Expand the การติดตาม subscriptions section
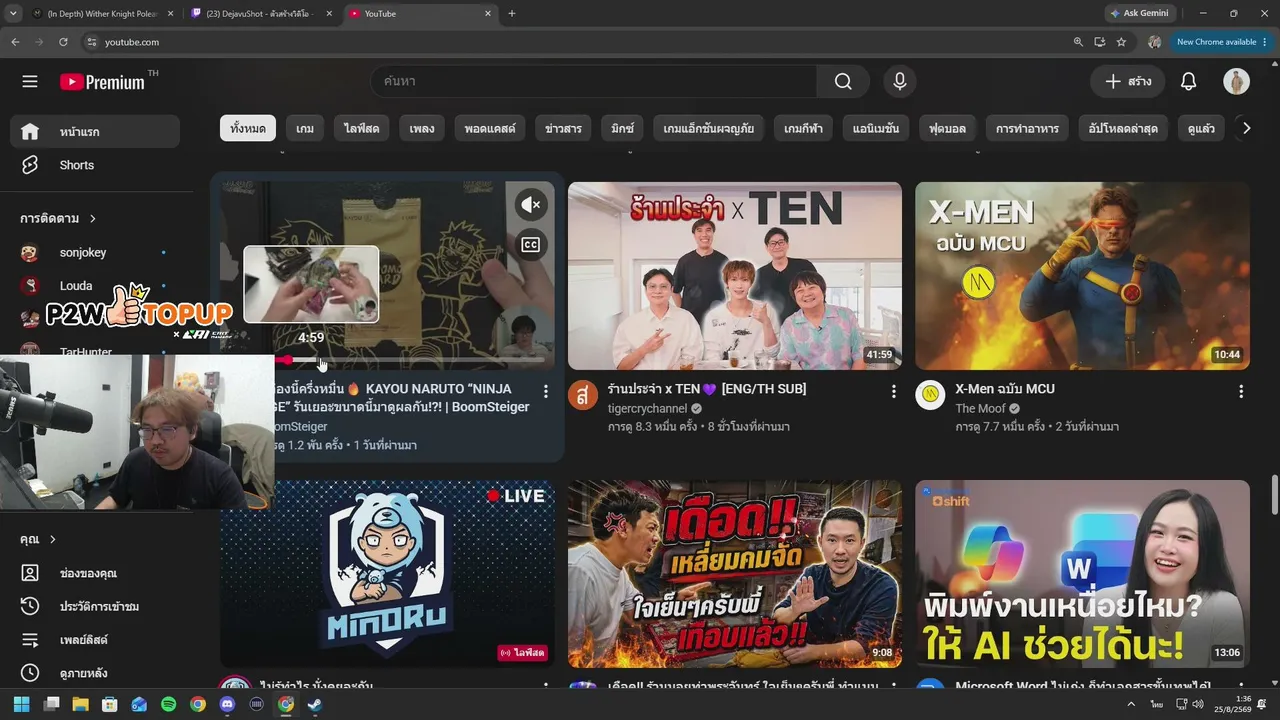The width and height of the screenshot is (1280, 720). pos(59,218)
